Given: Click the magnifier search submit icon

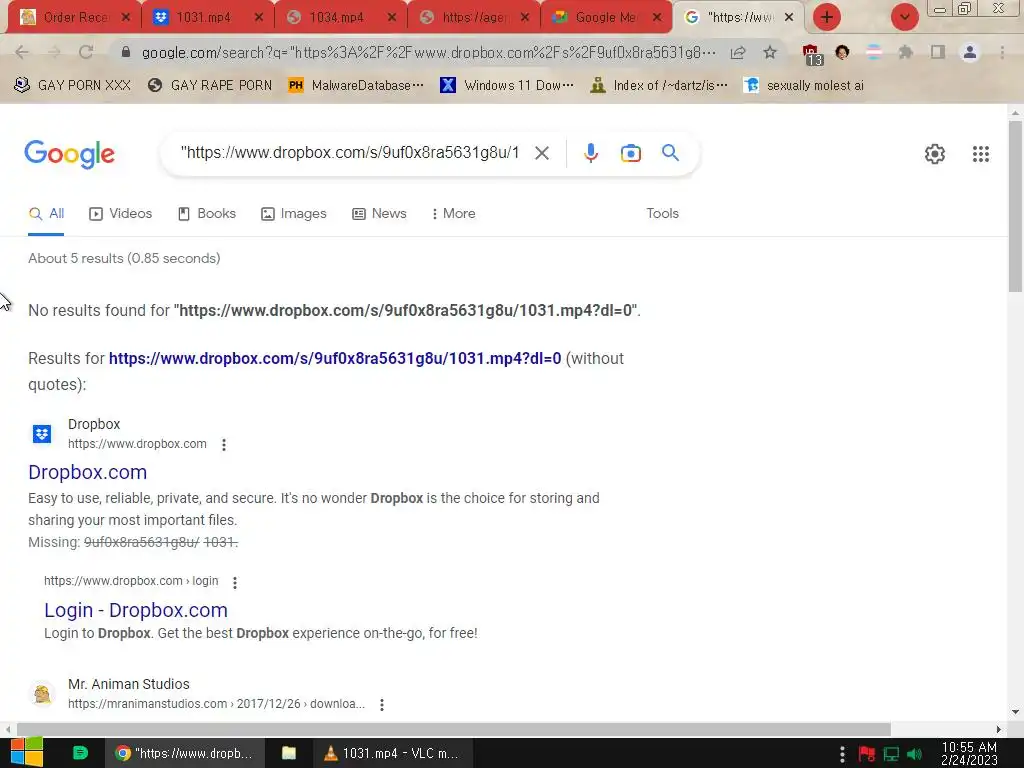Looking at the screenshot, I should 670,153.
